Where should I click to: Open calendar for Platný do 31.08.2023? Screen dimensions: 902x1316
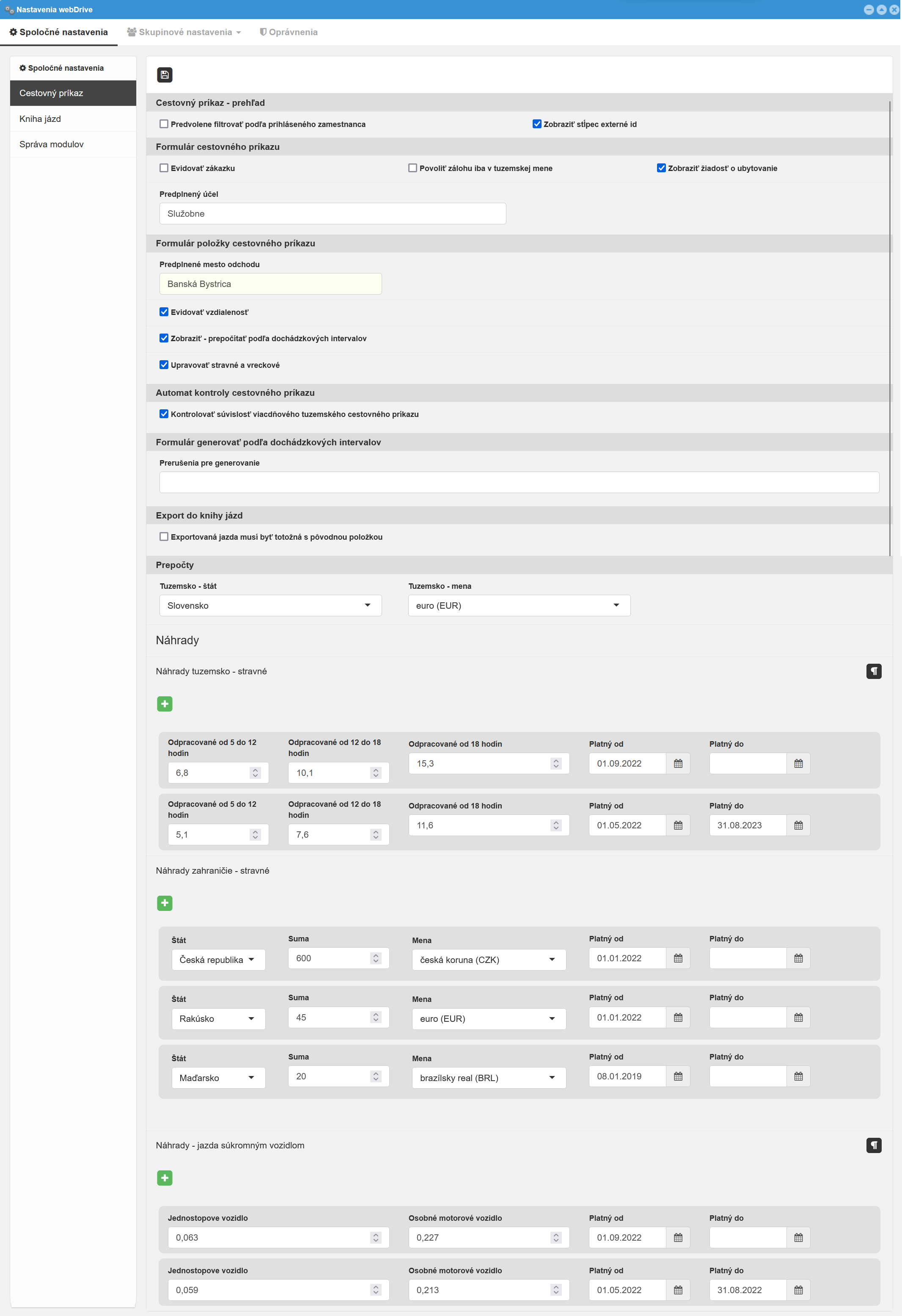click(x=798, y=825)
